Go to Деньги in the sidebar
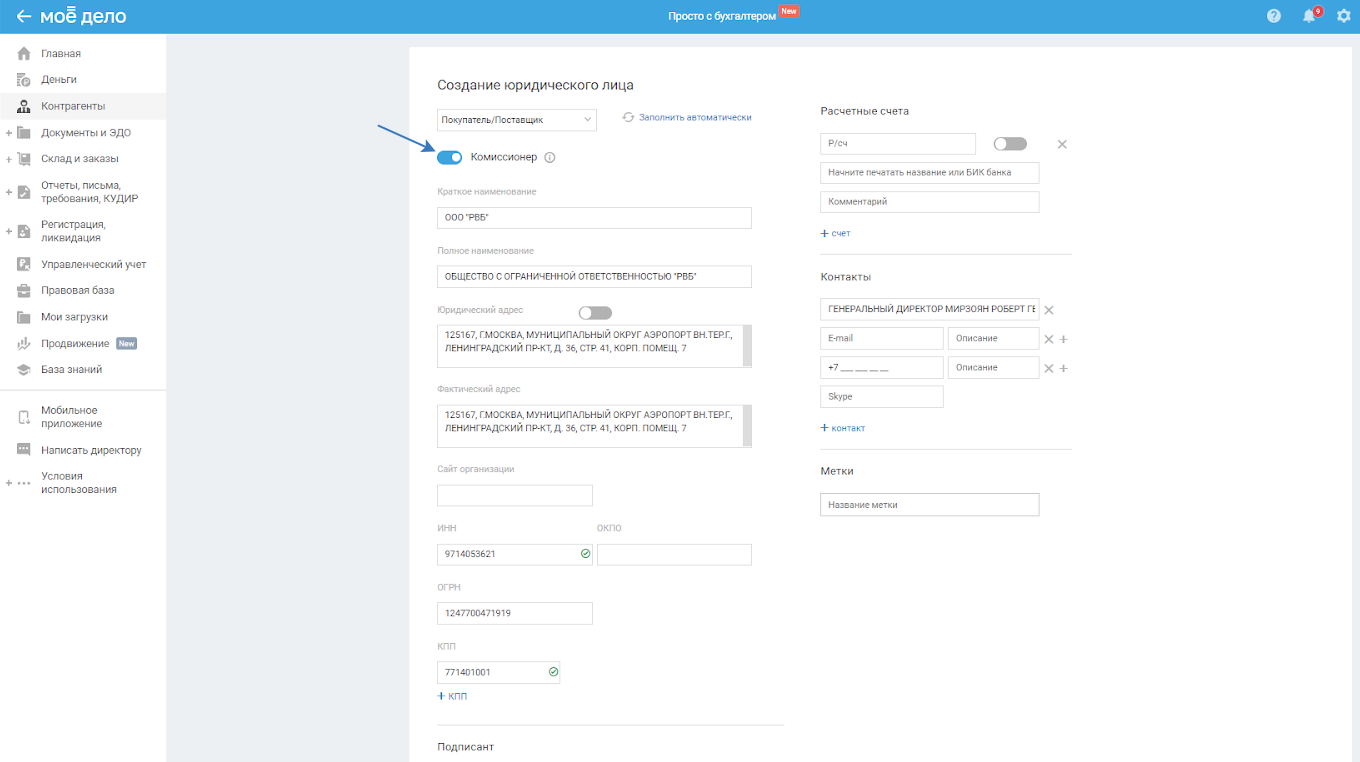 [x=58, y=79]
